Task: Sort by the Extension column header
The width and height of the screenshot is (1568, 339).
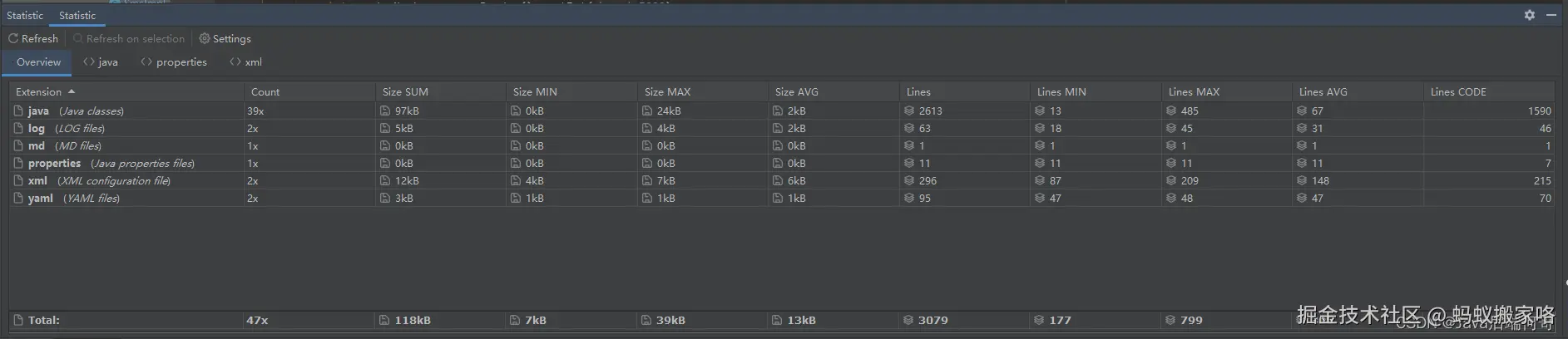Action: click(x=39, y=92)
